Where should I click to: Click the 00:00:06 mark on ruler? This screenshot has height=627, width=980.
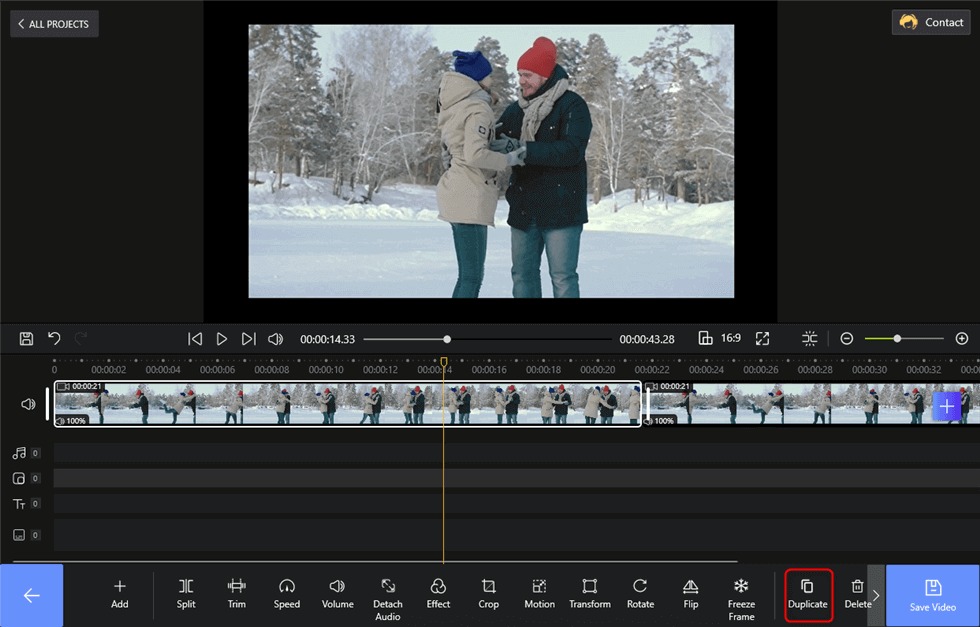[217, 369]
